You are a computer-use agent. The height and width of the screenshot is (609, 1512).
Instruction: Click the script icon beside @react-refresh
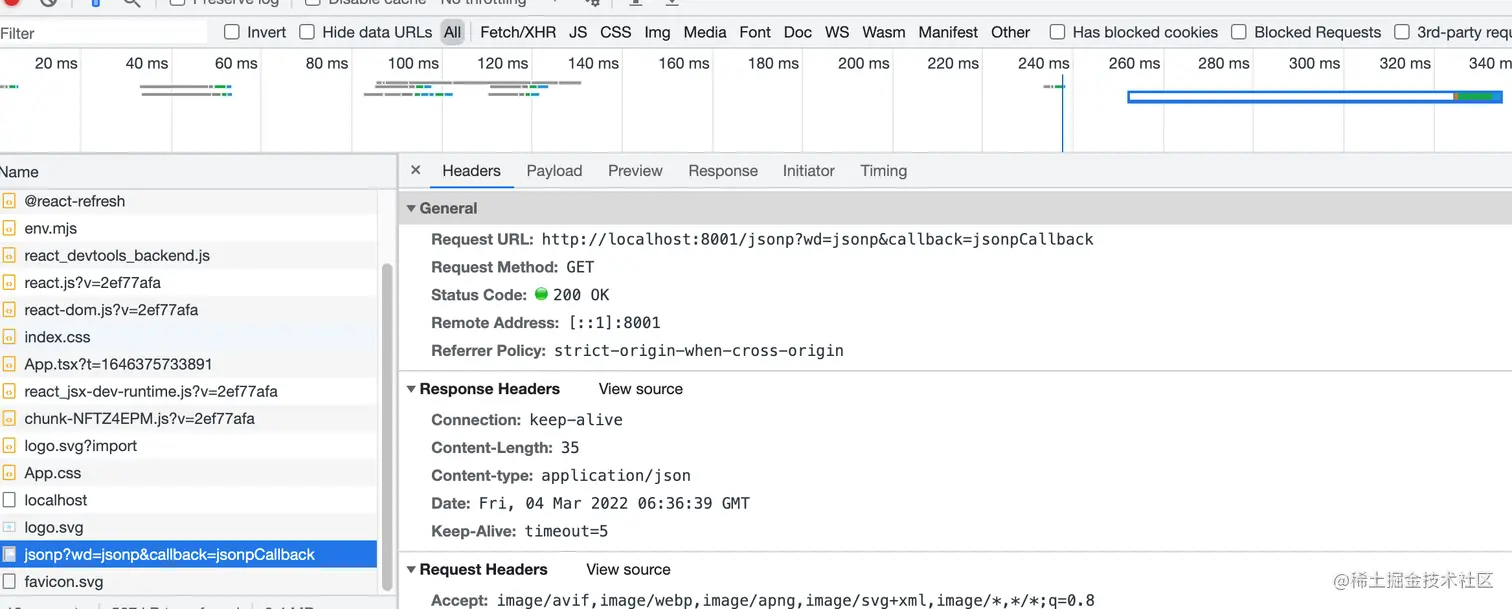tap(9, 201)
